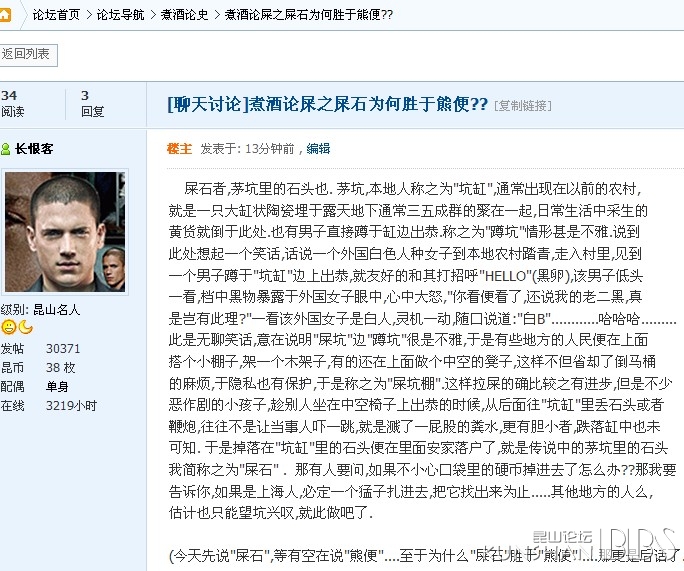Click the smiley face level icon
Screen dimensions: 684x571
8,327
